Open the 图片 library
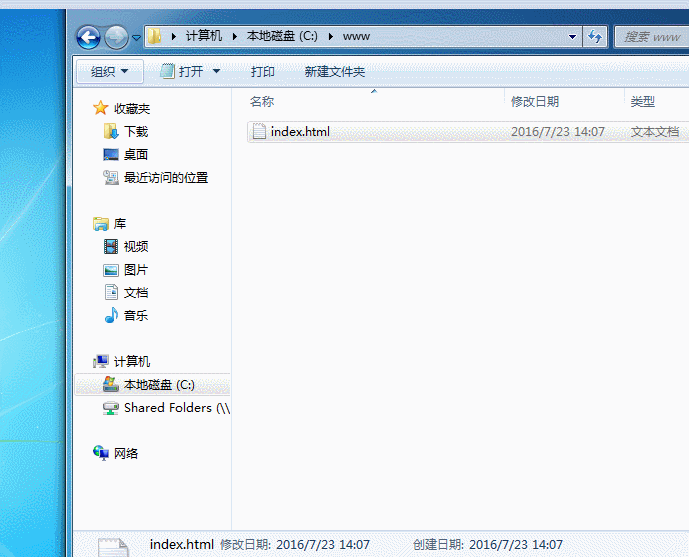Viewport: 689px width, 557px height. pos(136,270)
